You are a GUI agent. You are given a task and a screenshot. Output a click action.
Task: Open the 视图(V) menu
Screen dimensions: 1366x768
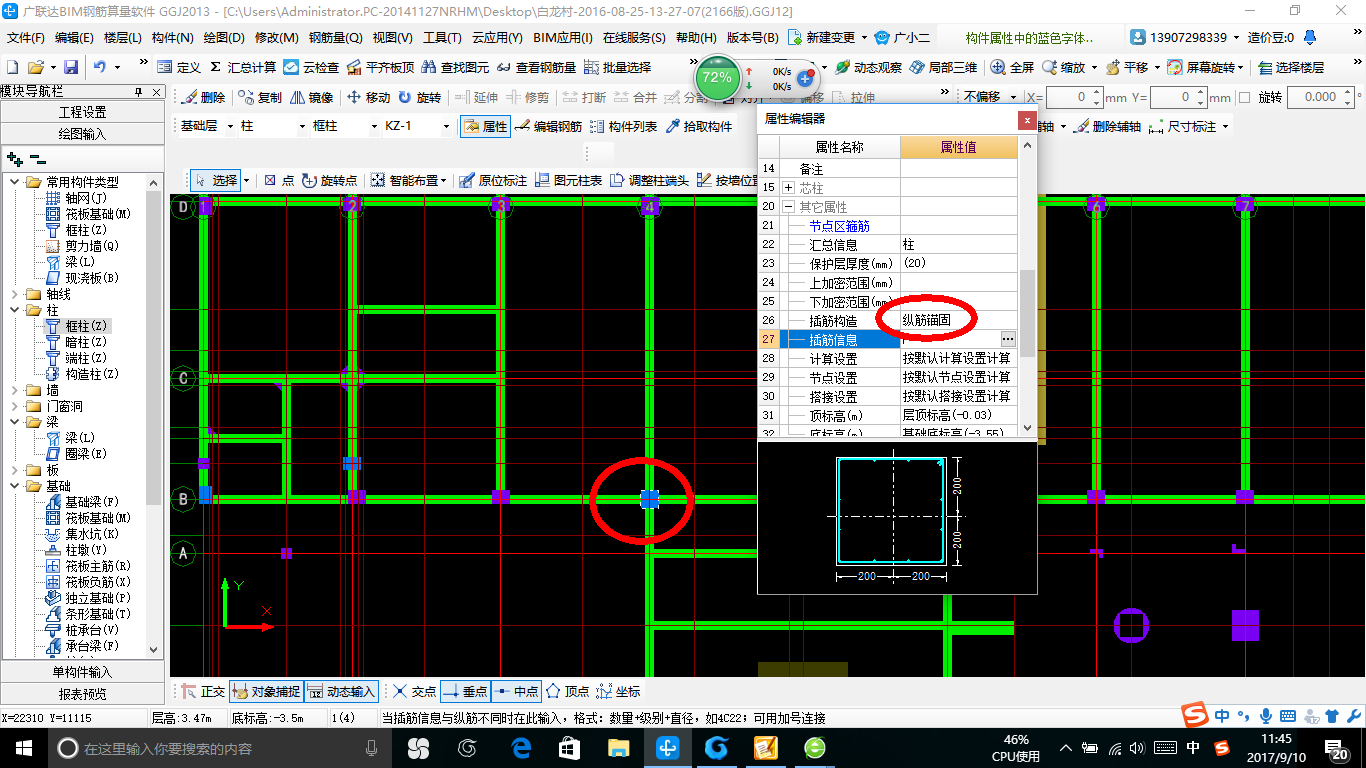(392, 38)
